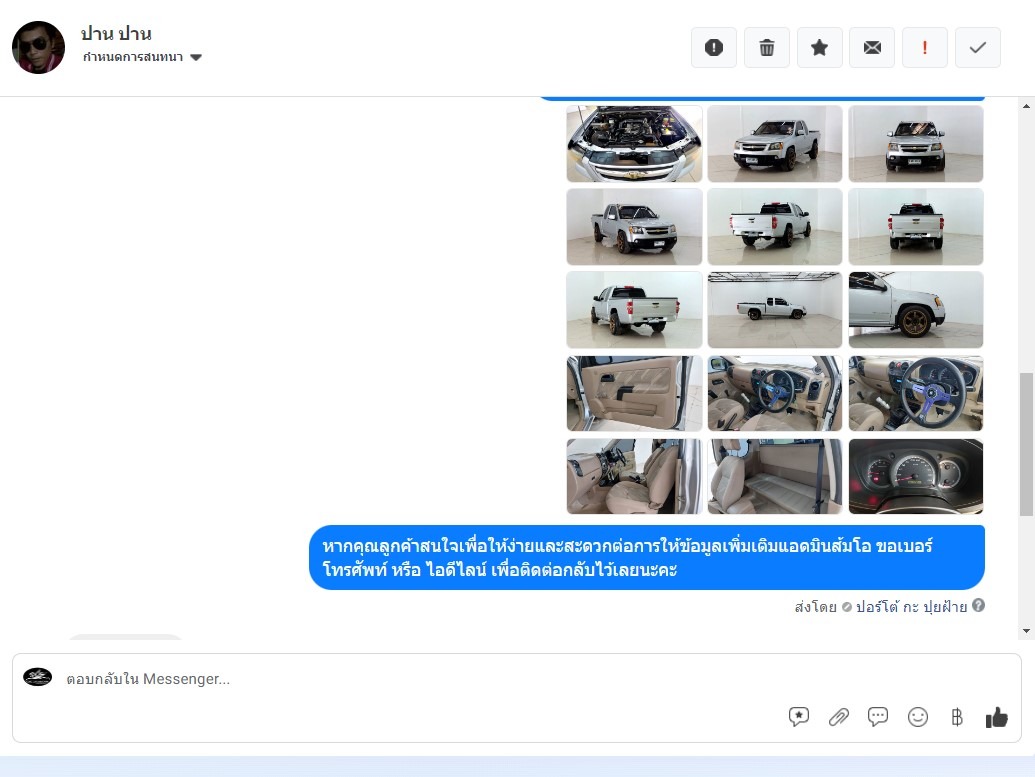Open the head-on front truck photo
The width and height of the screenshot is (1035, 777).
pyautogui.click(x=916, y=144)
